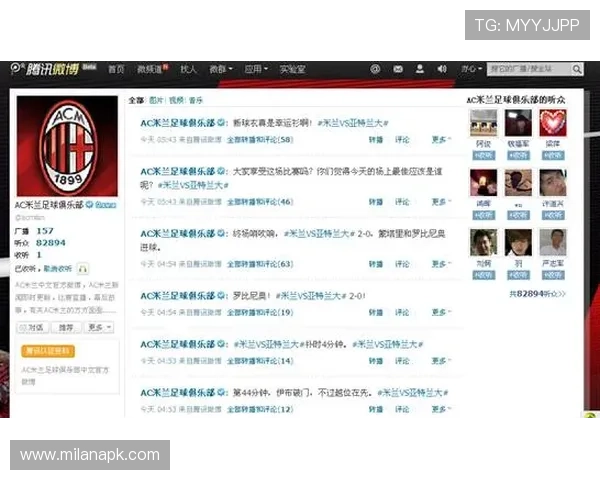Click the Tencent Weibo logo

(x=45, y=69)
